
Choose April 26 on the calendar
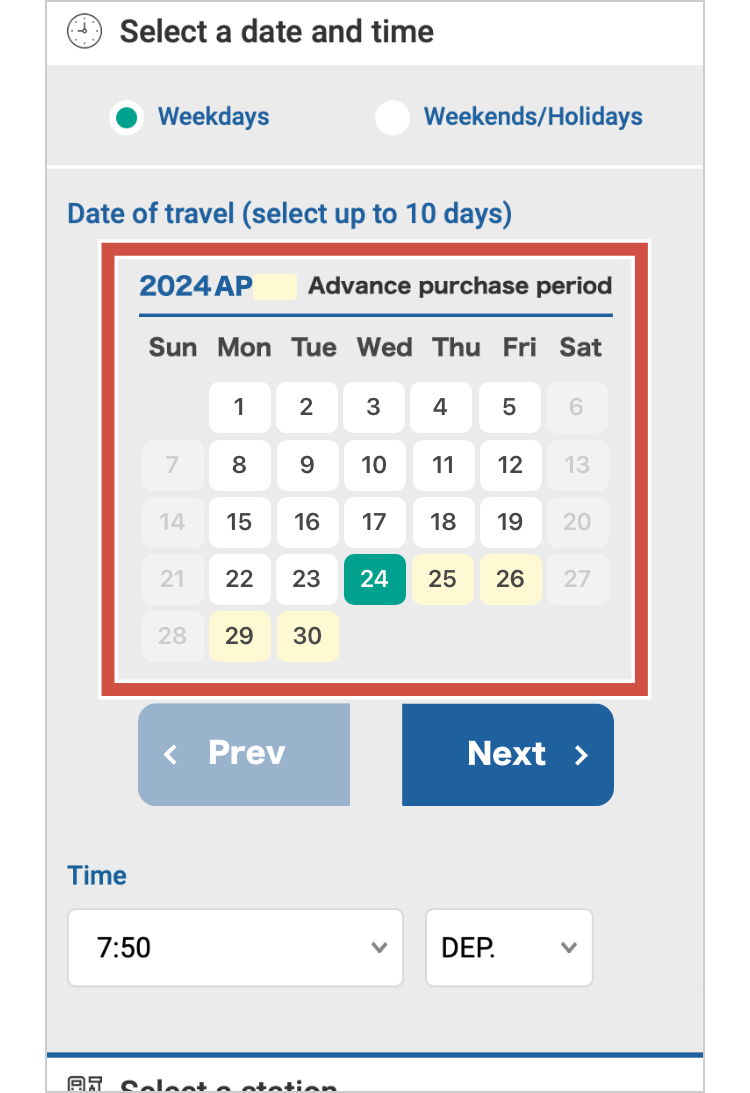510,579
